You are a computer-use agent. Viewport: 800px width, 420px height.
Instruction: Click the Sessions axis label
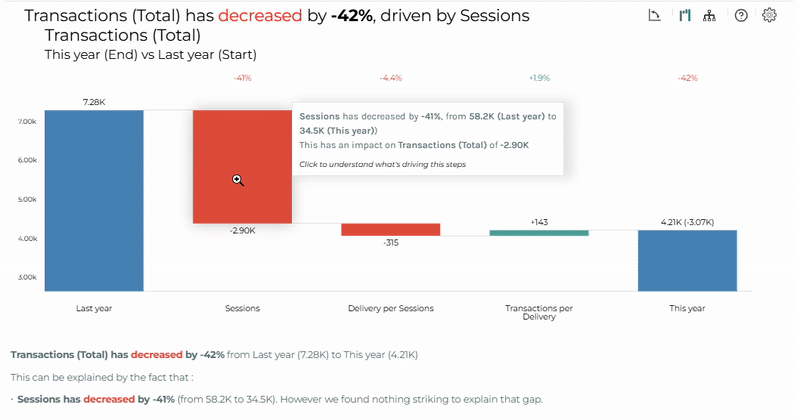click(242, 308)
